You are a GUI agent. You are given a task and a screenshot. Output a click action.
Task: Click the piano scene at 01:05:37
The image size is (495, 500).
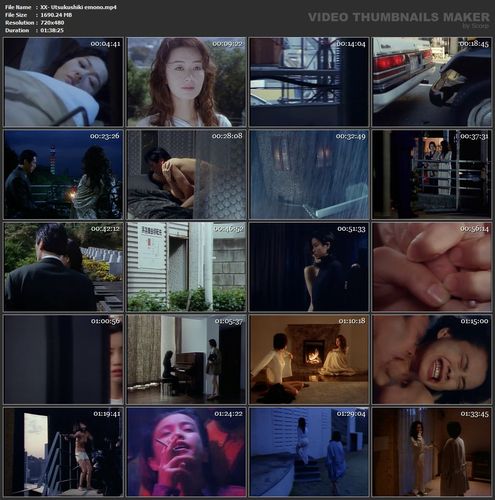coord(187,359)
